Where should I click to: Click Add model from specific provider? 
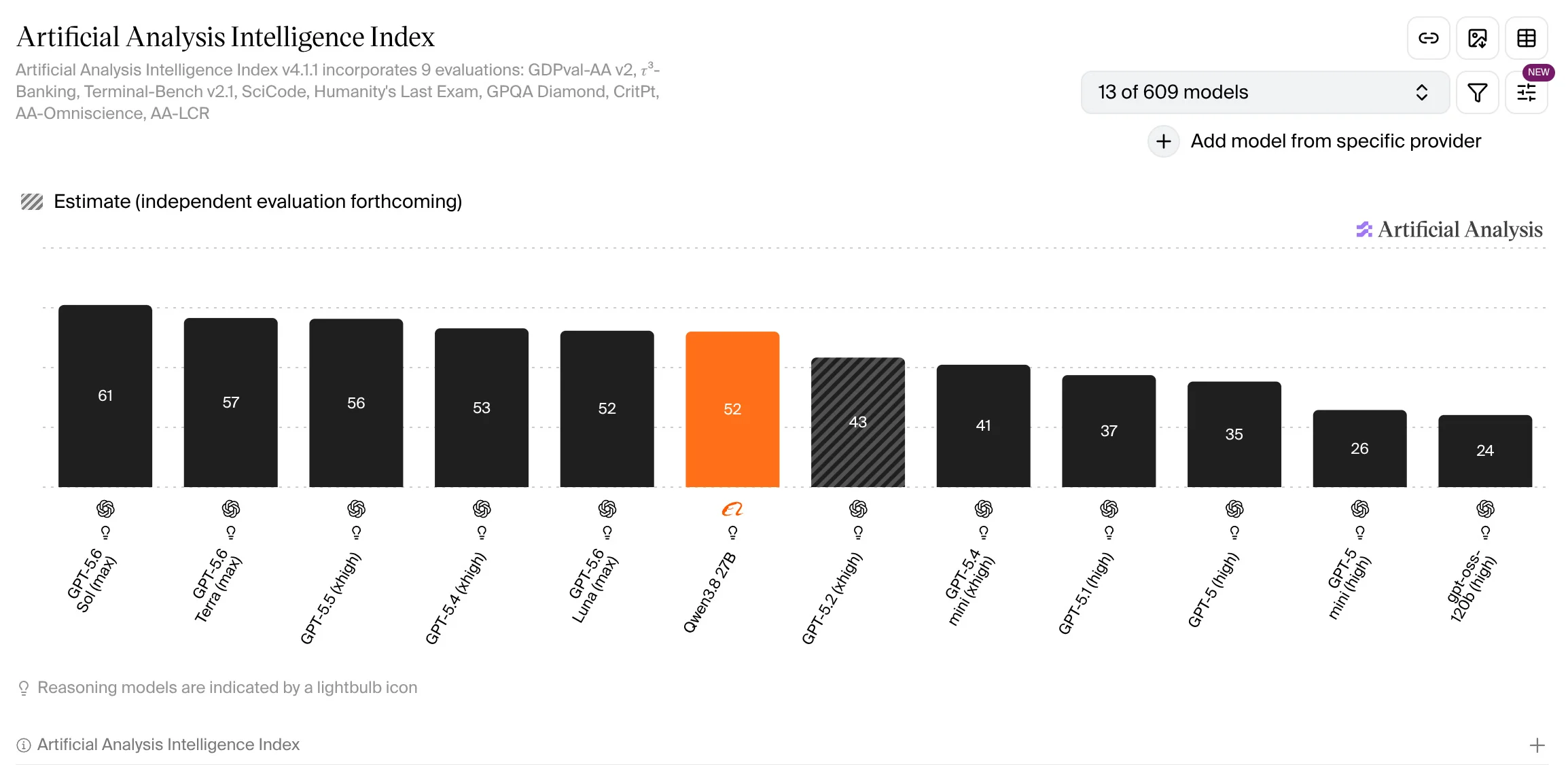[1335, 141]
